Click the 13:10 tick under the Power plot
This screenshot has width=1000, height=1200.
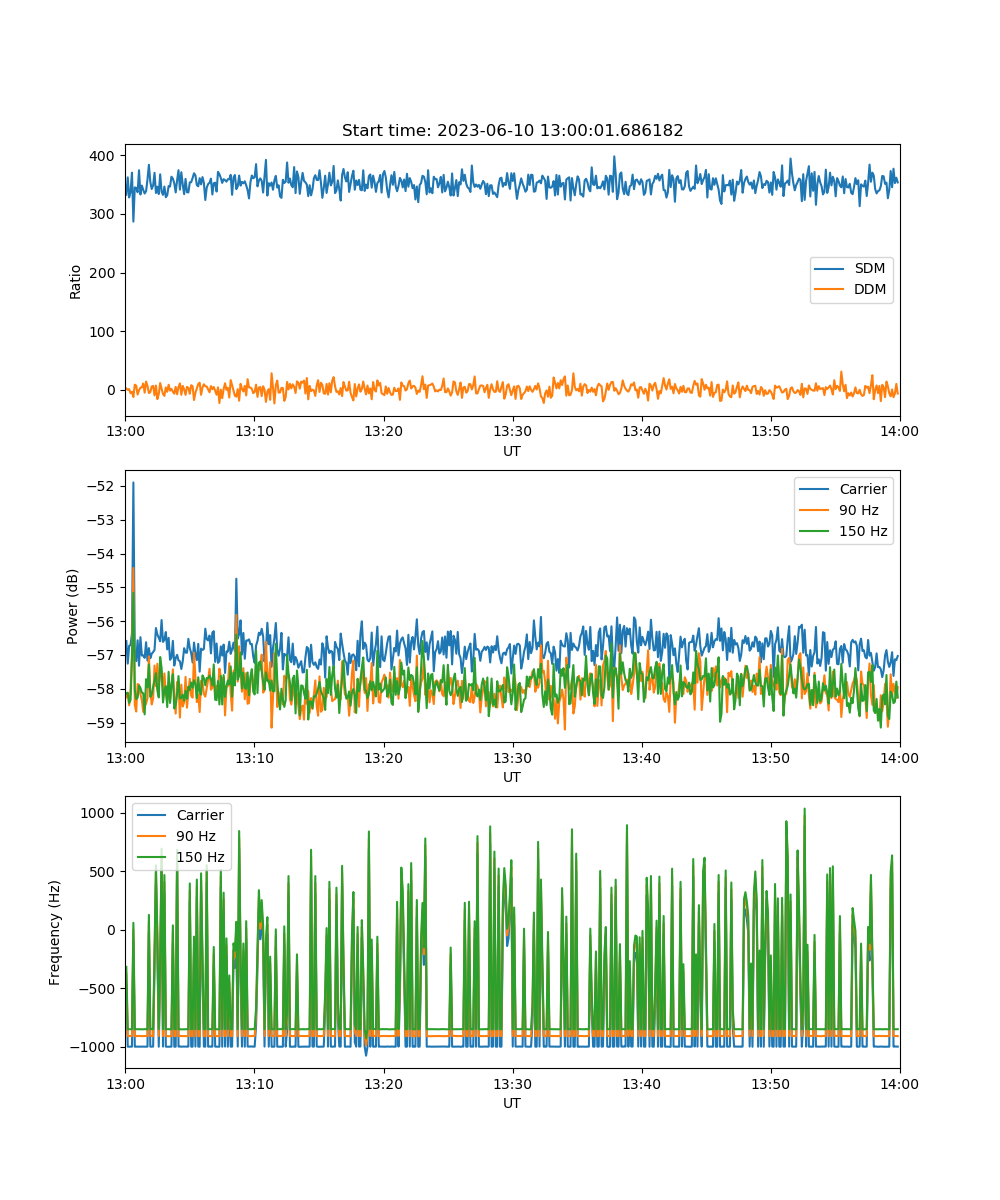pos(254,757)
